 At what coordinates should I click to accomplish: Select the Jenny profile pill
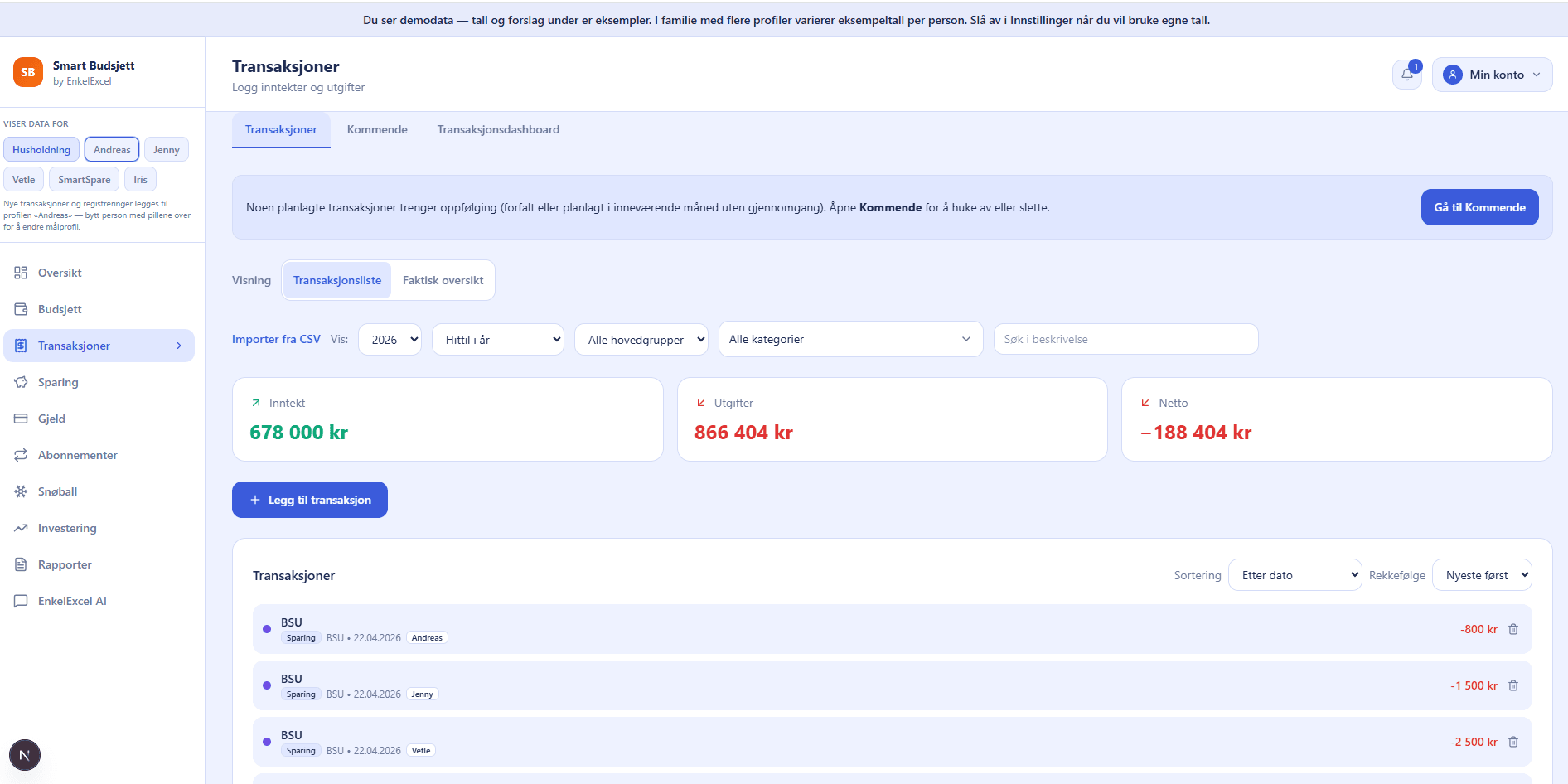[x=167, y=150]
